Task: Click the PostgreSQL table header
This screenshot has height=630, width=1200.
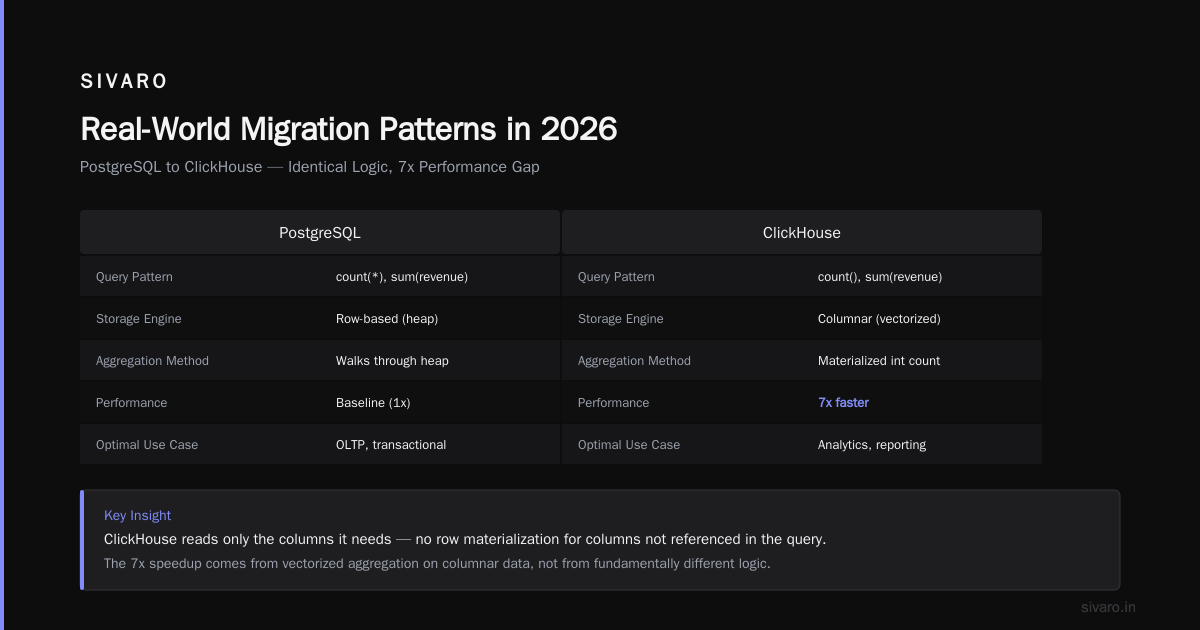Action: [x=320, y=232]
